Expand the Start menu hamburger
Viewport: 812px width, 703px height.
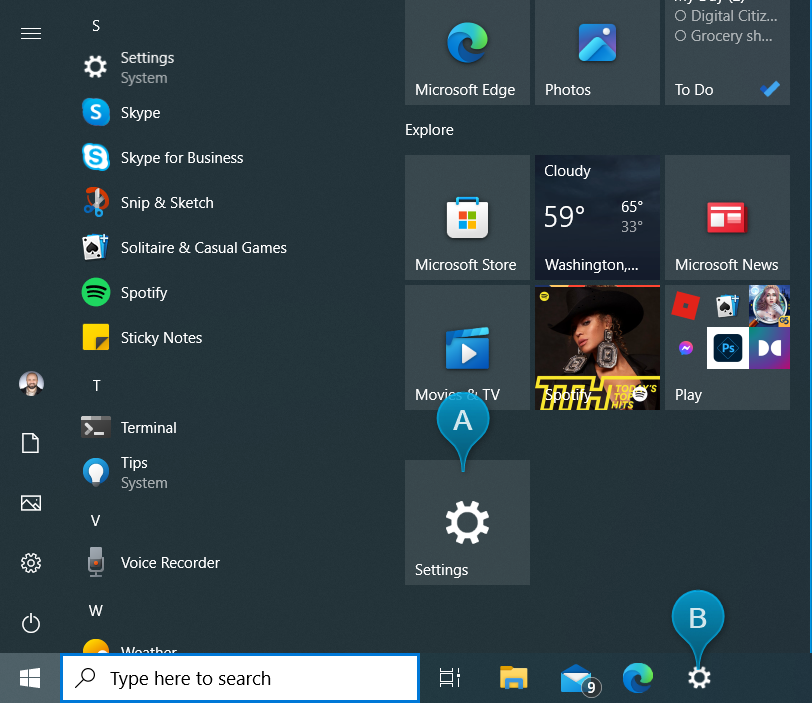[31, 34]
